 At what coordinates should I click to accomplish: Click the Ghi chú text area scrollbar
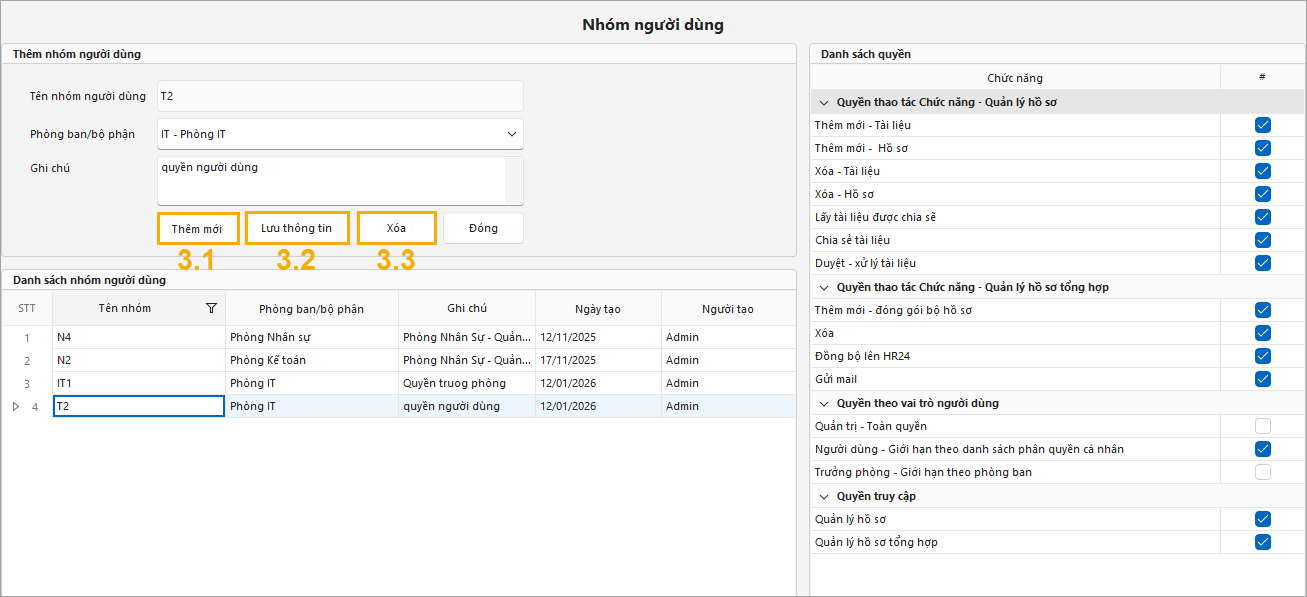click(x=514, y=181)
